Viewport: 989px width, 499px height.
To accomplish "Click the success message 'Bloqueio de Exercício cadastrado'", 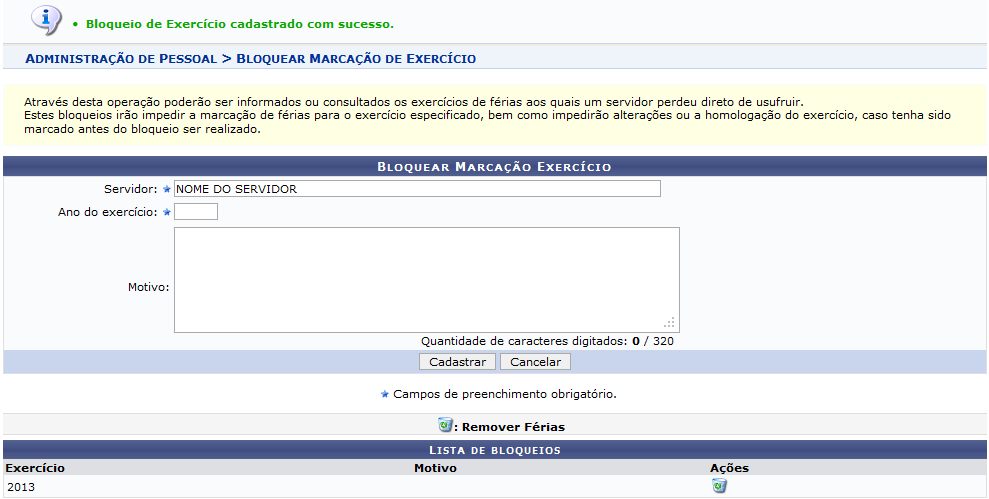I will 240,24.
